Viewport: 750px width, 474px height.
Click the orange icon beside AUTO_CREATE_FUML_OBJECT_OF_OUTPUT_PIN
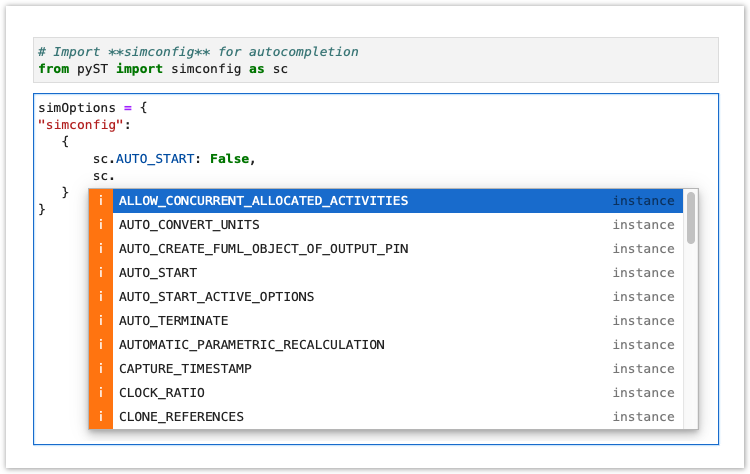point(101,249)
